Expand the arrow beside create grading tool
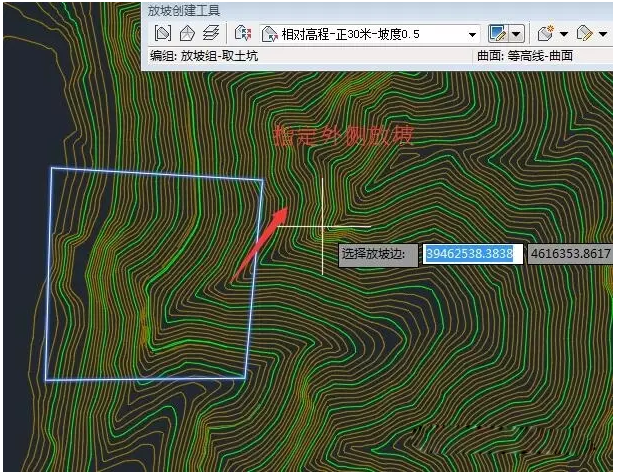This screenshot has width=617, height=476. [517, 34]
